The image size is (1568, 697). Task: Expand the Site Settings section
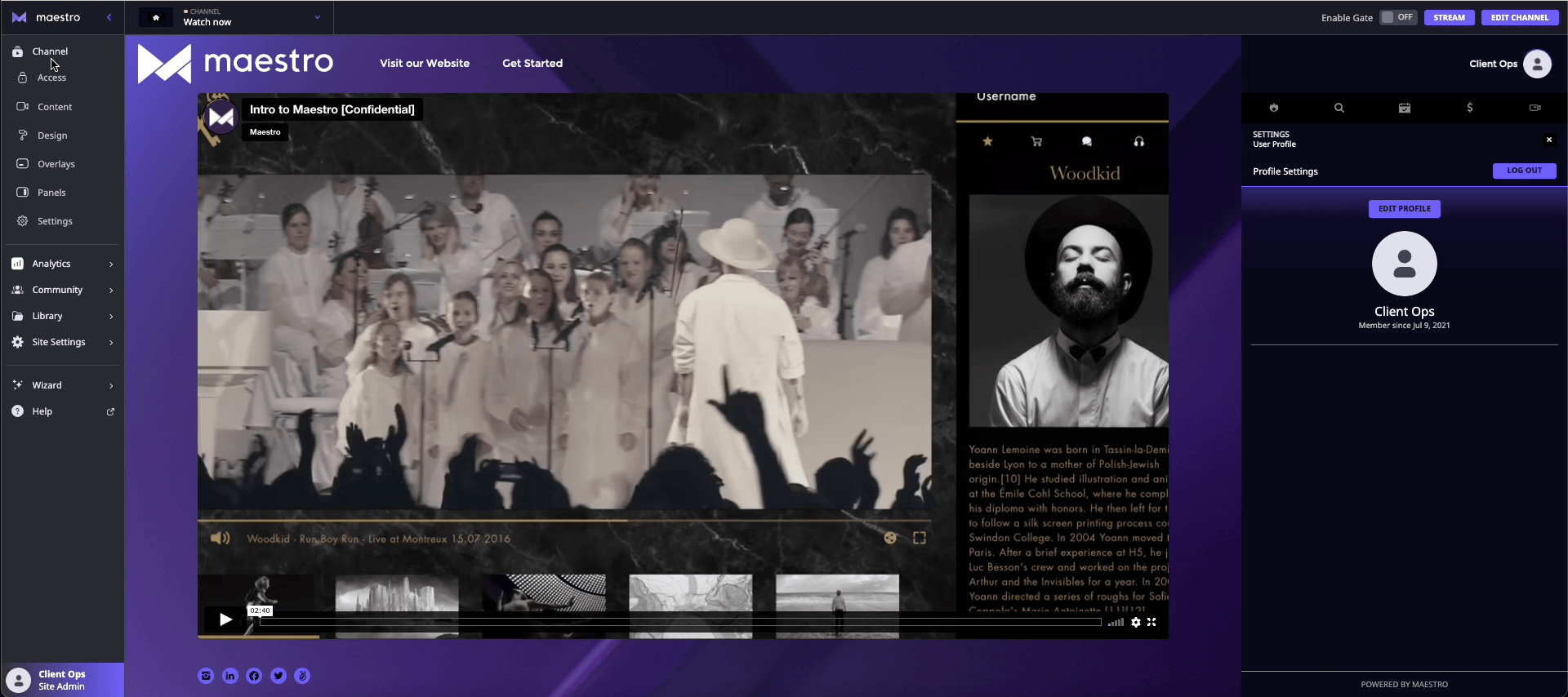click(x=62, y=342)
